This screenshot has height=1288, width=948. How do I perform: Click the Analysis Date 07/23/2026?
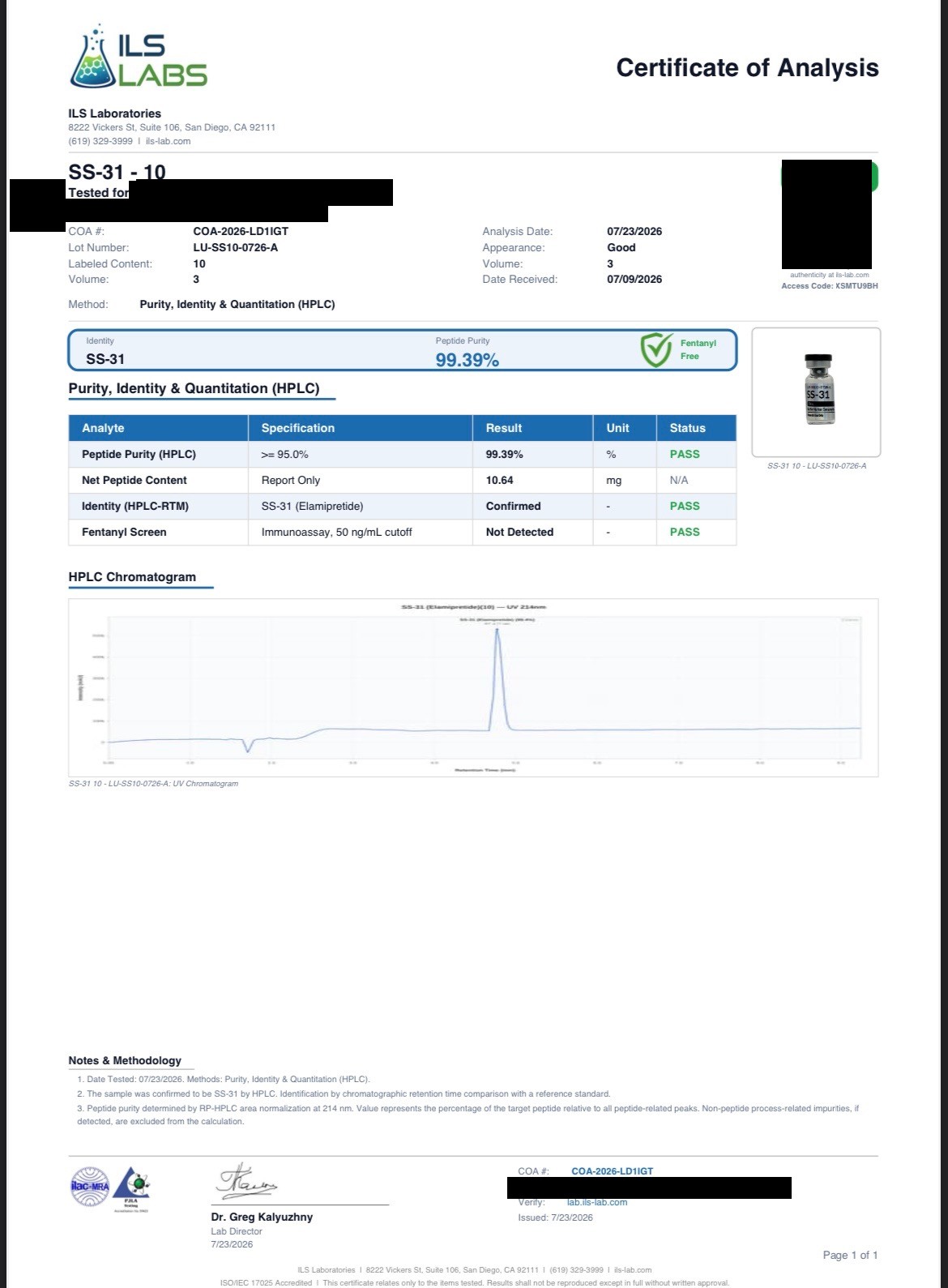634,231
